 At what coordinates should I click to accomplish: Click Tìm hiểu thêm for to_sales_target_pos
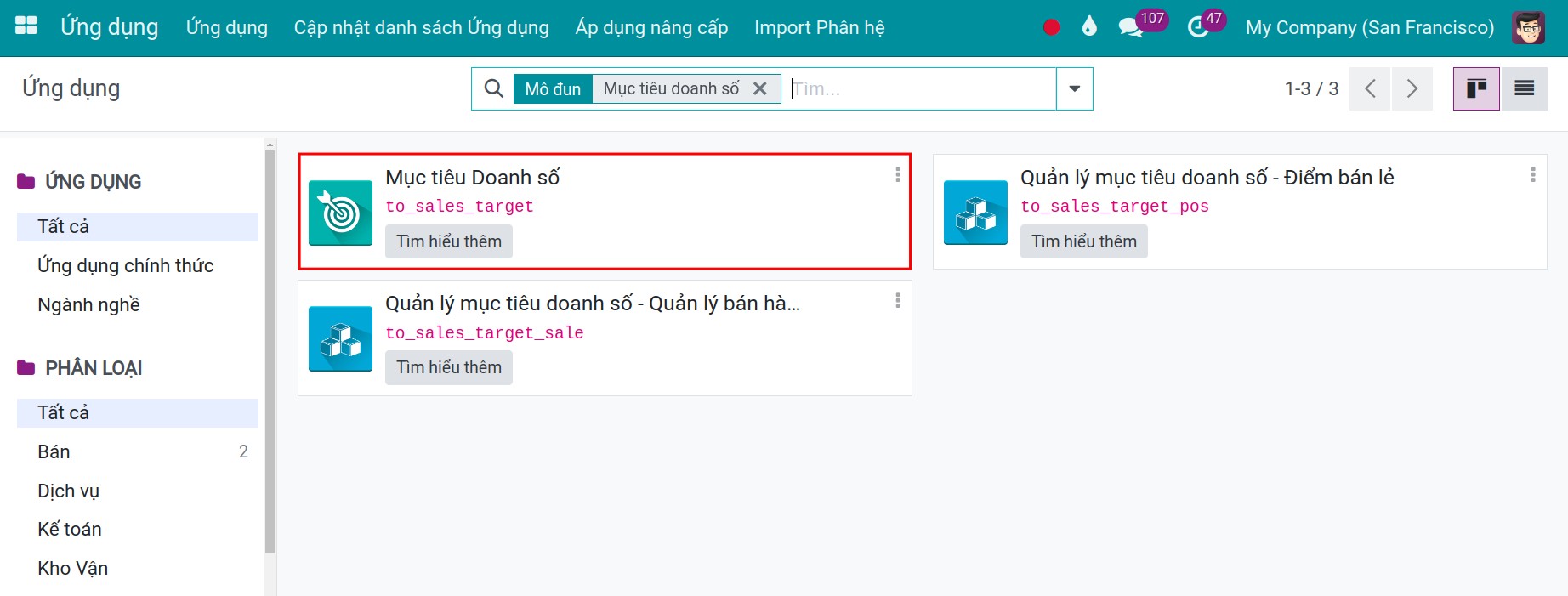(1084, 241)
